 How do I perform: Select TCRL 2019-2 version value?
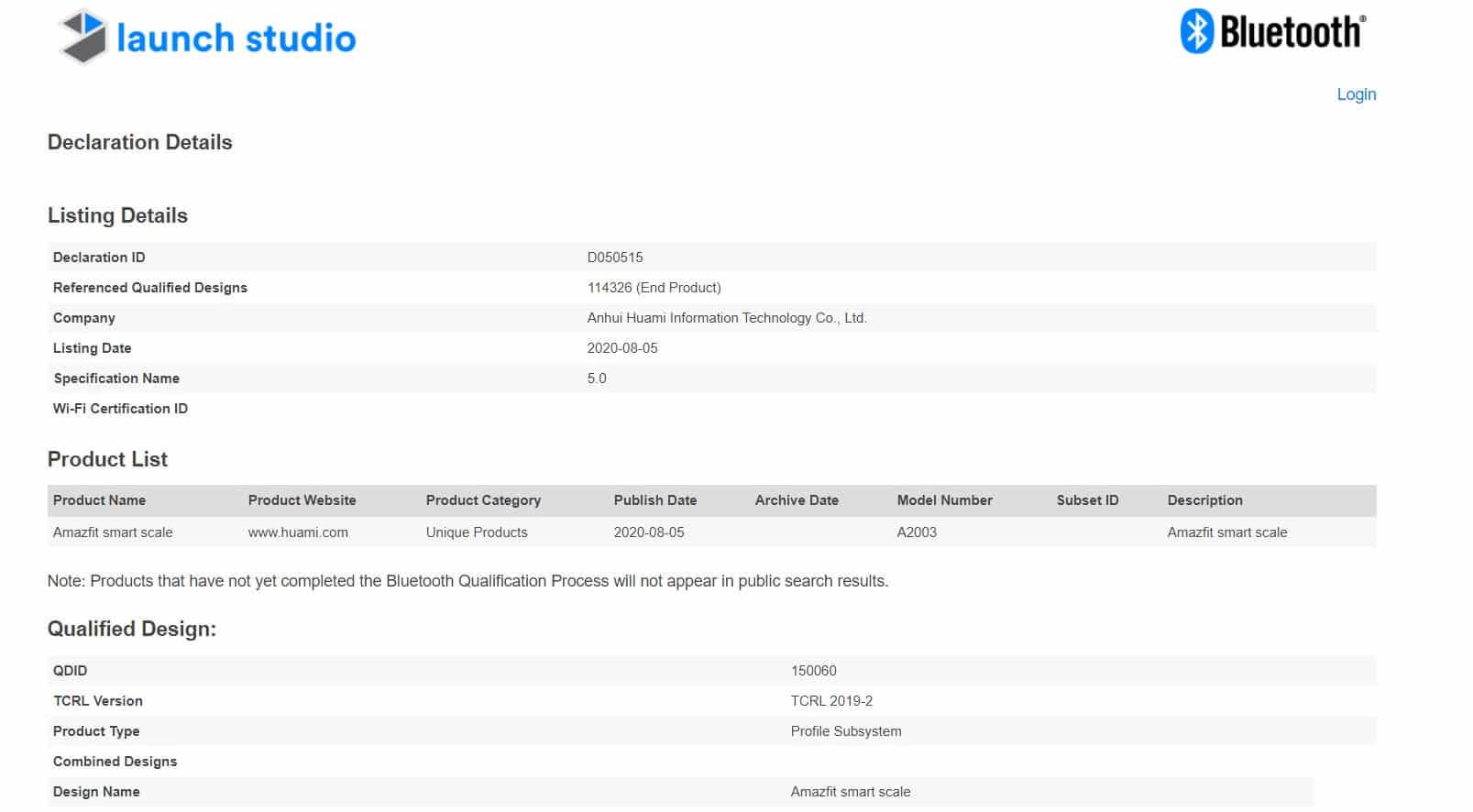[831, 701]
